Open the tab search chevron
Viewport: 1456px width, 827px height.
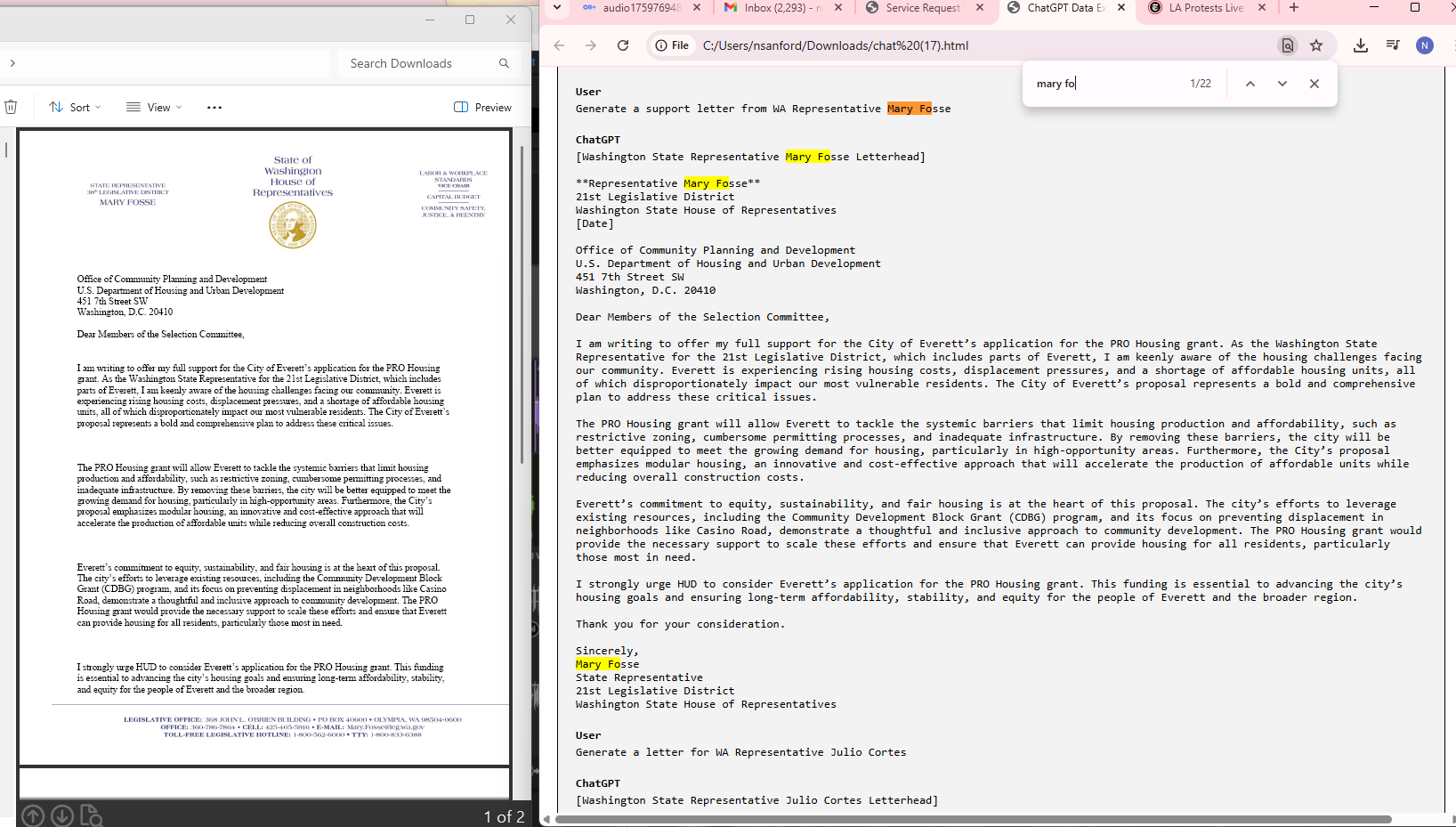point(557,8)
